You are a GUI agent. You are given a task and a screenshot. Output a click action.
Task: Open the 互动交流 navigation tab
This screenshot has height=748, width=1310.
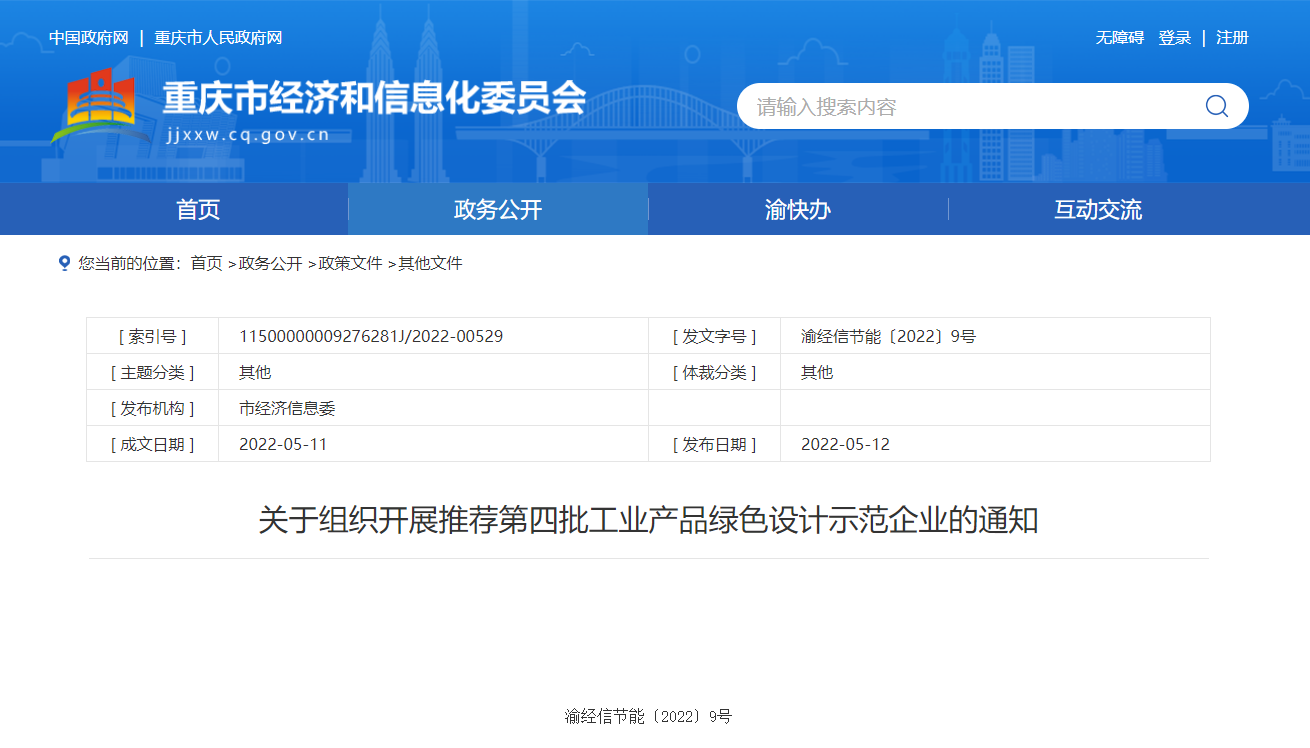pos(1098,209)
